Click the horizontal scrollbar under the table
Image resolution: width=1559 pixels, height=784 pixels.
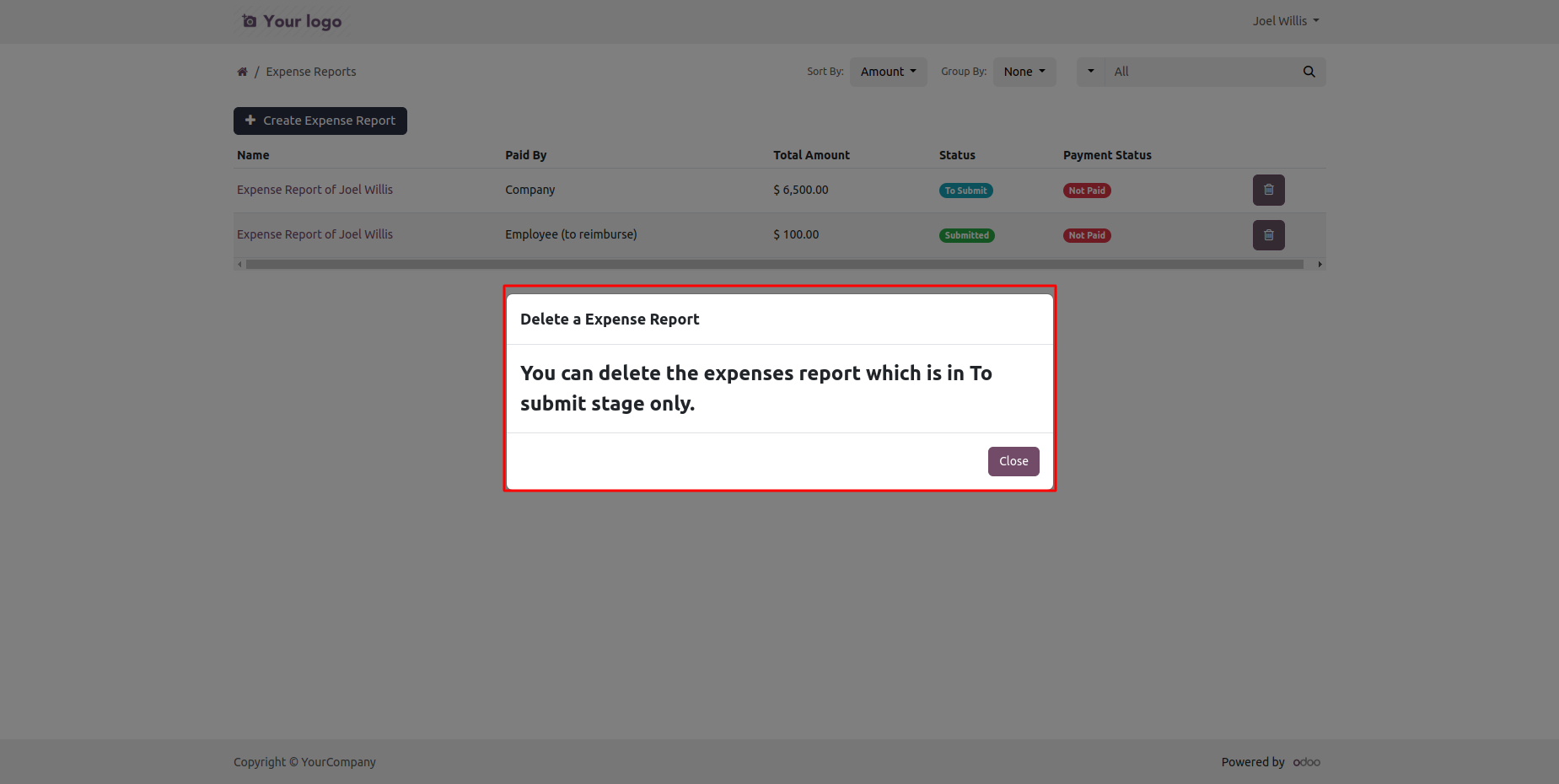point(774,264)
